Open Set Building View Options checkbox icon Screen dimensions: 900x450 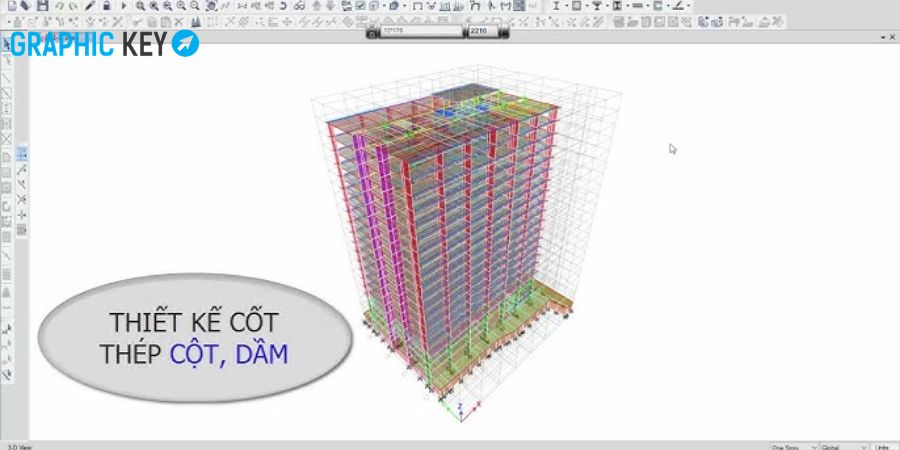(360, 6)
